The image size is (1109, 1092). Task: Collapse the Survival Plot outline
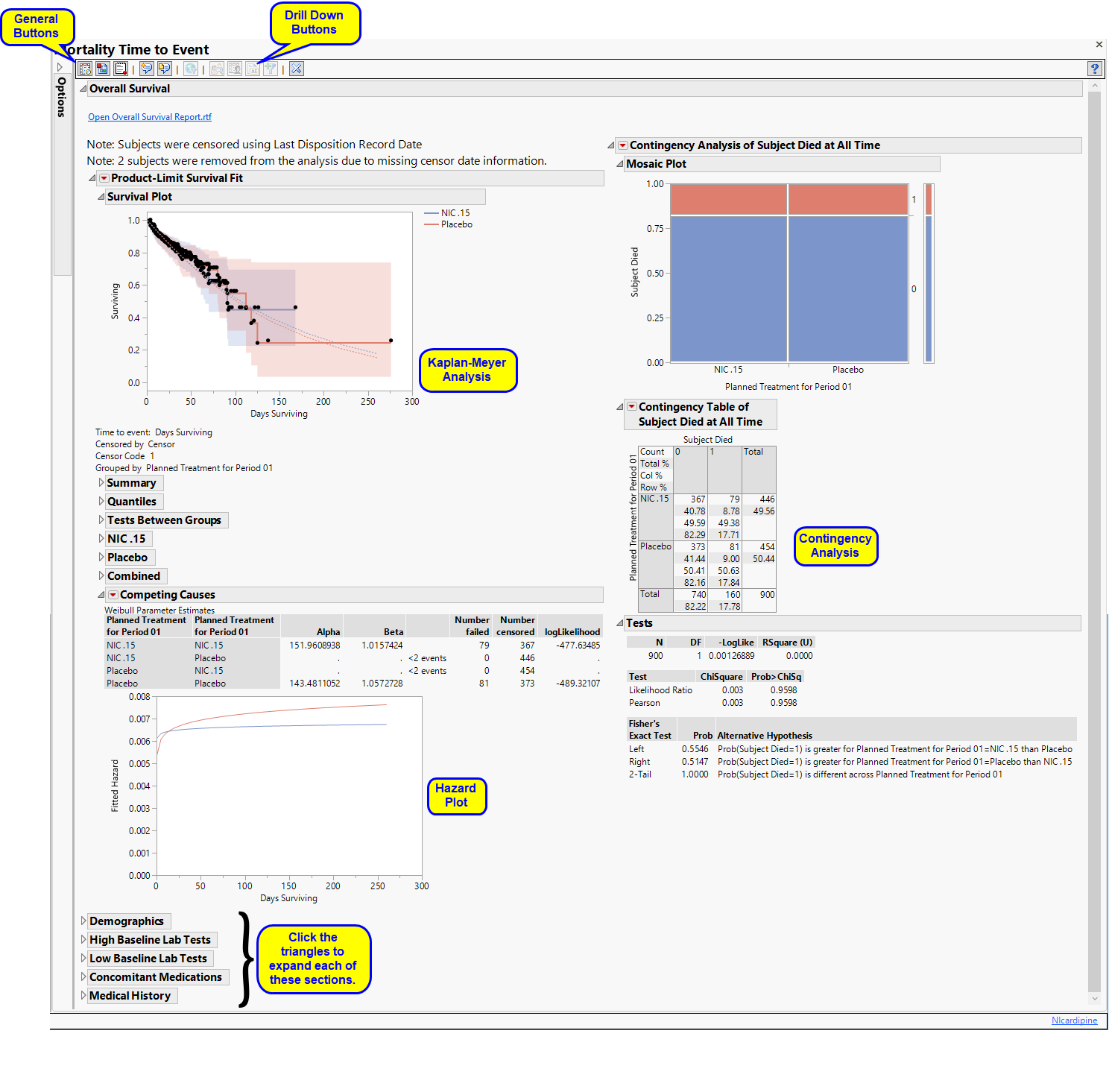[x=101, y=197]
